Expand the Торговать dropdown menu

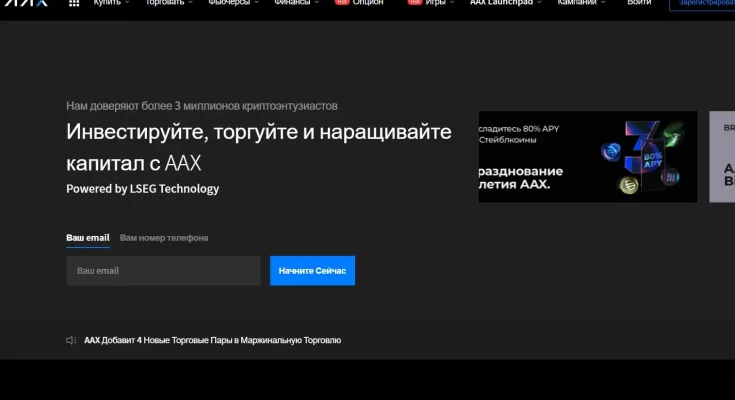pyautogui.click(x=169, y=3)
